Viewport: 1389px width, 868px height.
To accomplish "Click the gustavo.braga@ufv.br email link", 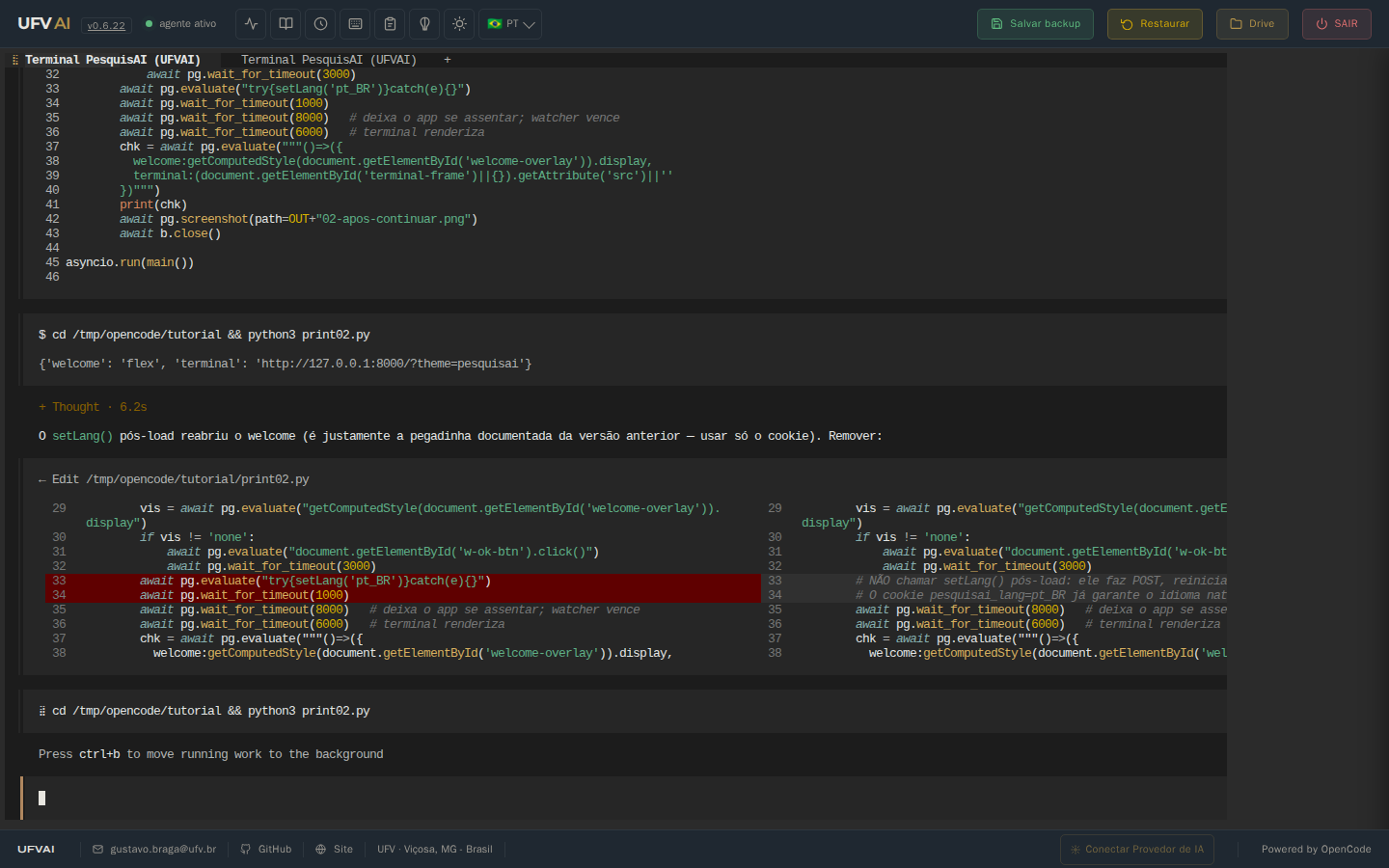I will (x=163, y=850).
